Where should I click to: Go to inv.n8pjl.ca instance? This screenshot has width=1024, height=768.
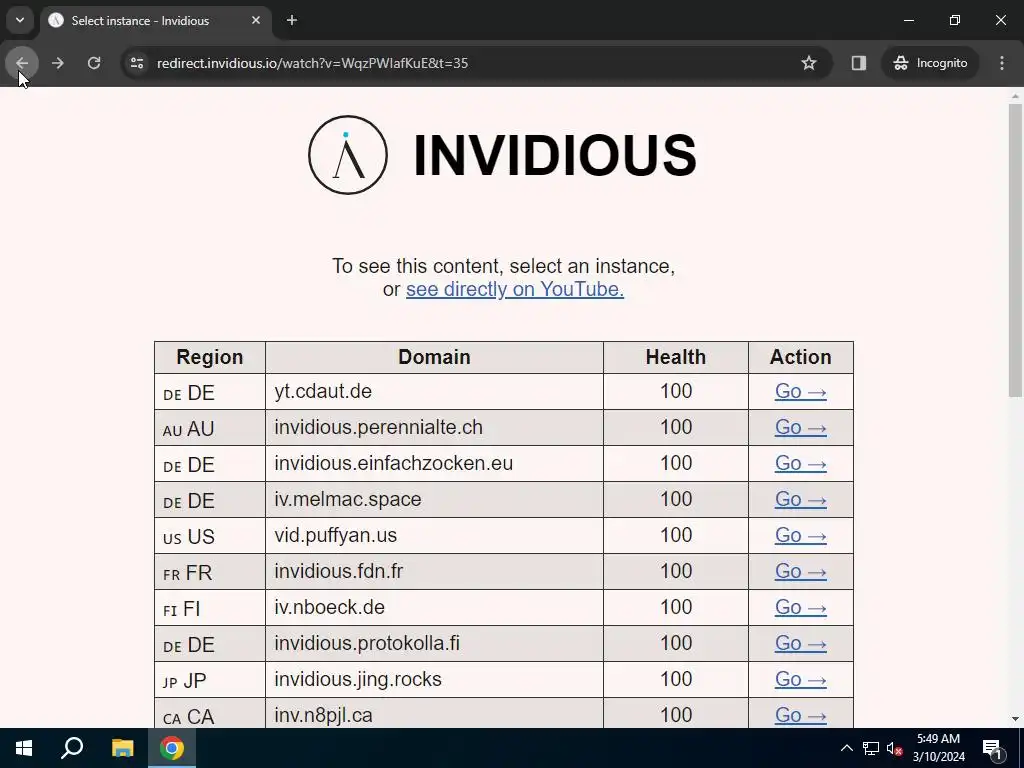[801, 715]
